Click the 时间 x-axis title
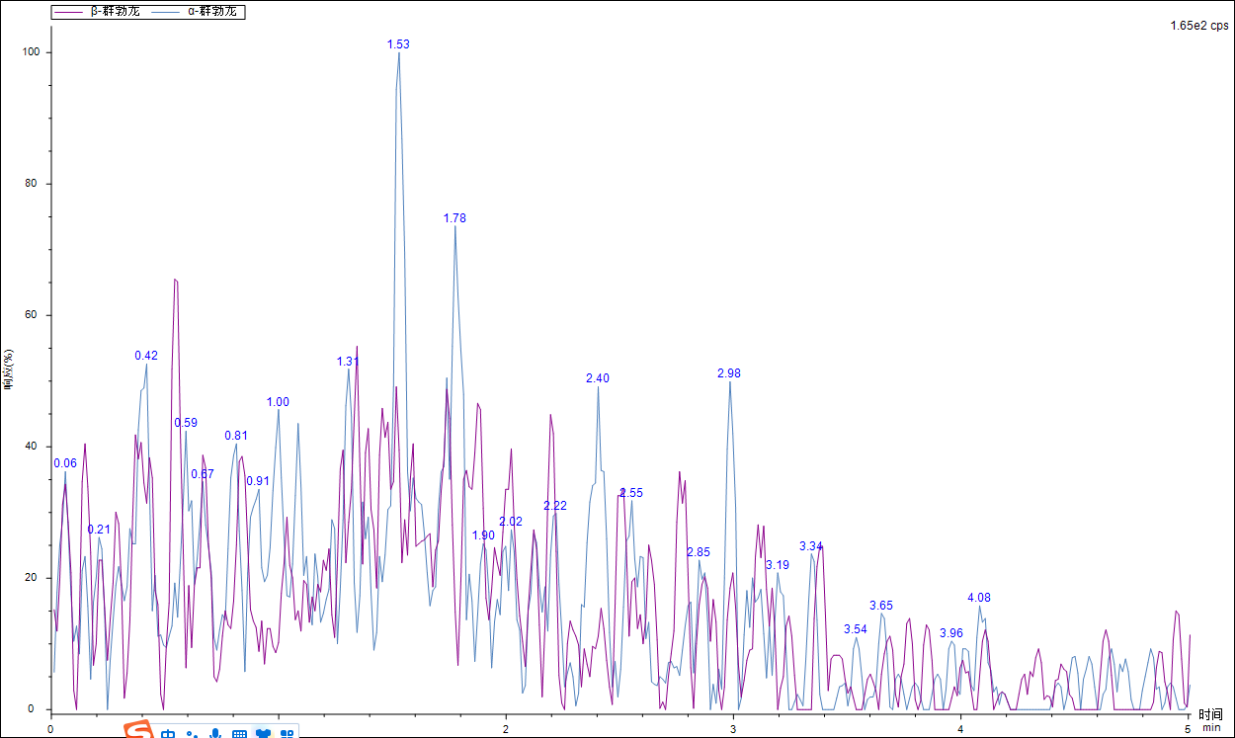1235x738 pixels. tap(1210, 714)
